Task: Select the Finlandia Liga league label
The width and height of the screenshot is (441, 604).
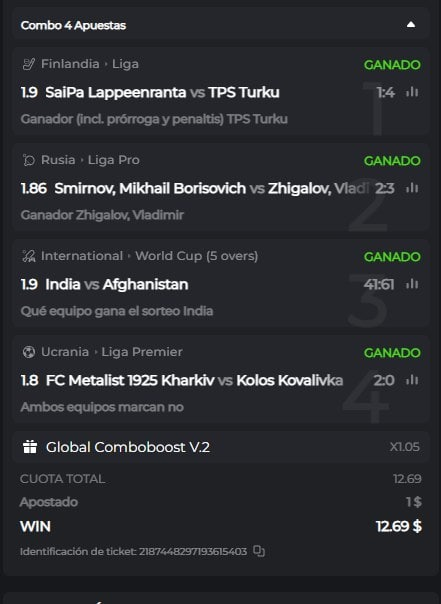Action: click(x=90, y=64)
